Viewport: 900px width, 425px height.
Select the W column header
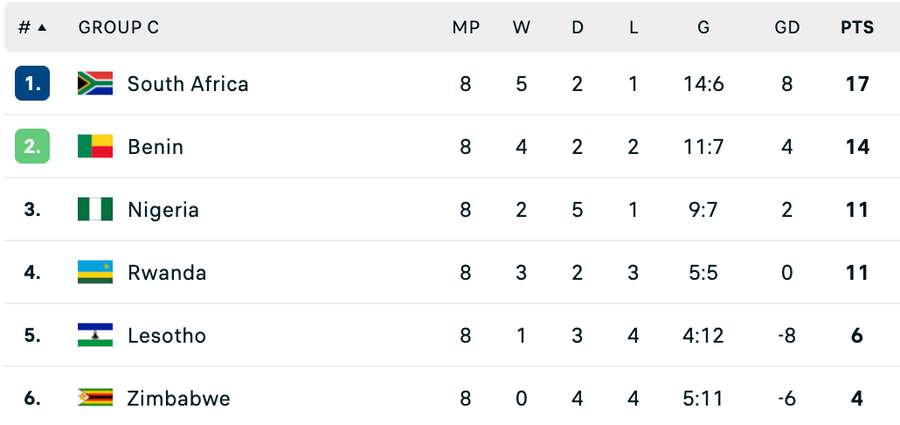(x=521, y=28)
